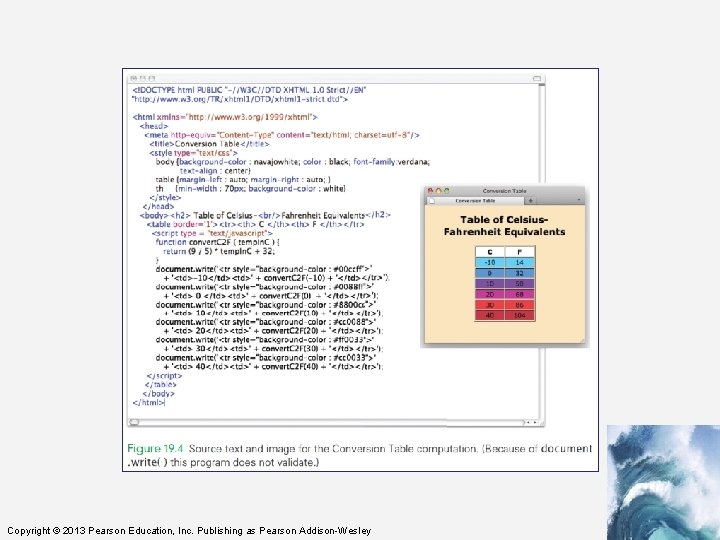Click the 32 Fahrenheit cell
Screen dimensions: 720x540
tap(520, 273)
